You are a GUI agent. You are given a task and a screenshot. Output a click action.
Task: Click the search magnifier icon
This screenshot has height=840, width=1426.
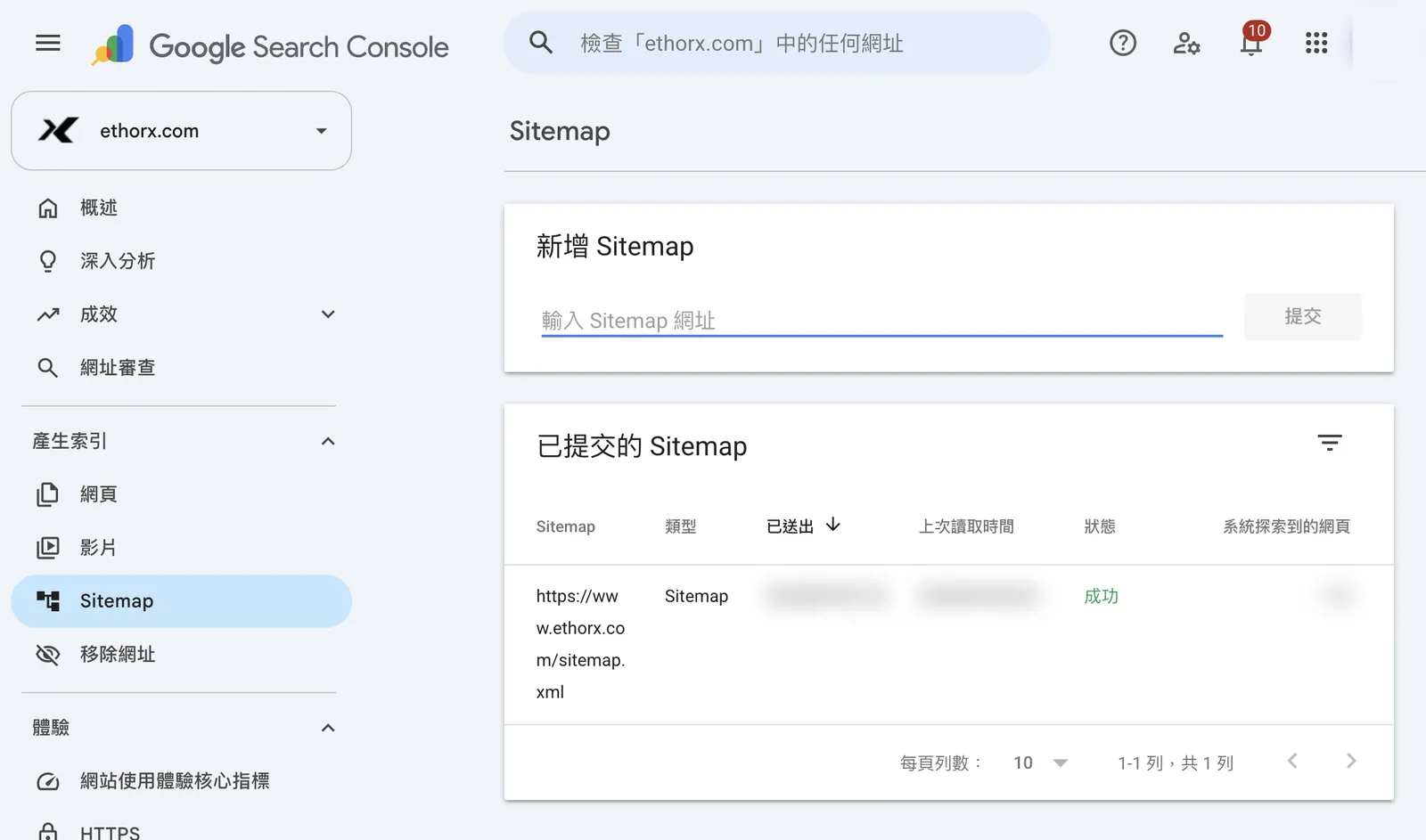(541, 42)
